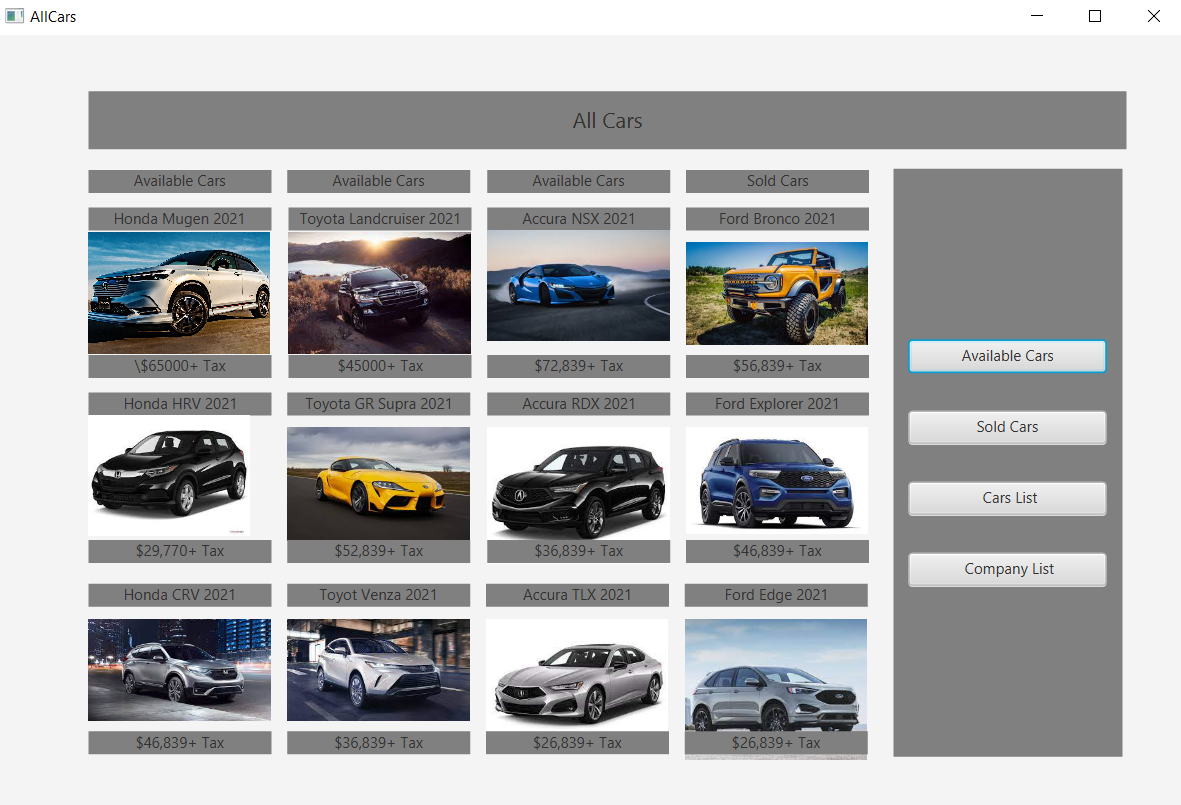This screenshot has width=1181, height=805.
Task: Click the Available Cars button in sidebar
Action: 1007,356
